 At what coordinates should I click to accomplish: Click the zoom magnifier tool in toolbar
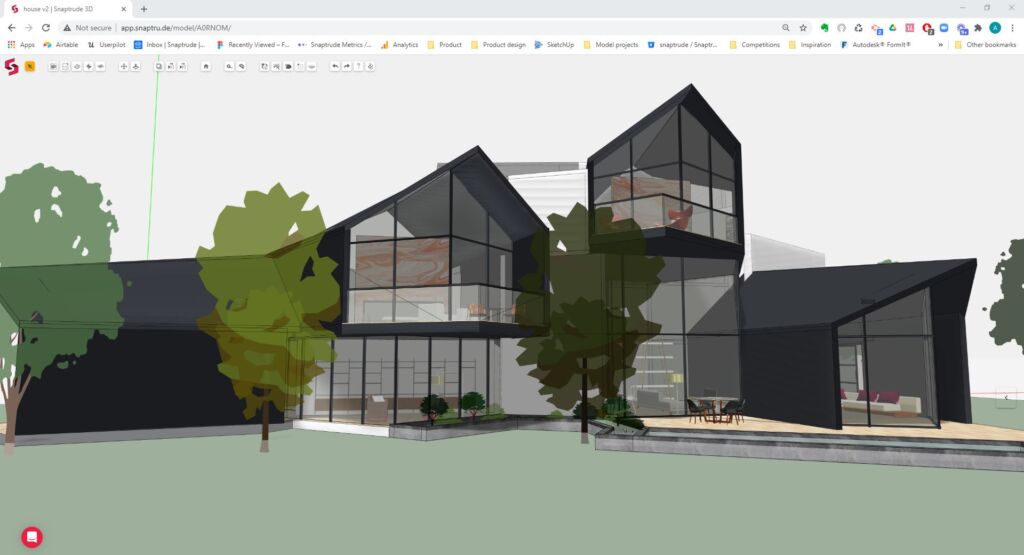229,66
